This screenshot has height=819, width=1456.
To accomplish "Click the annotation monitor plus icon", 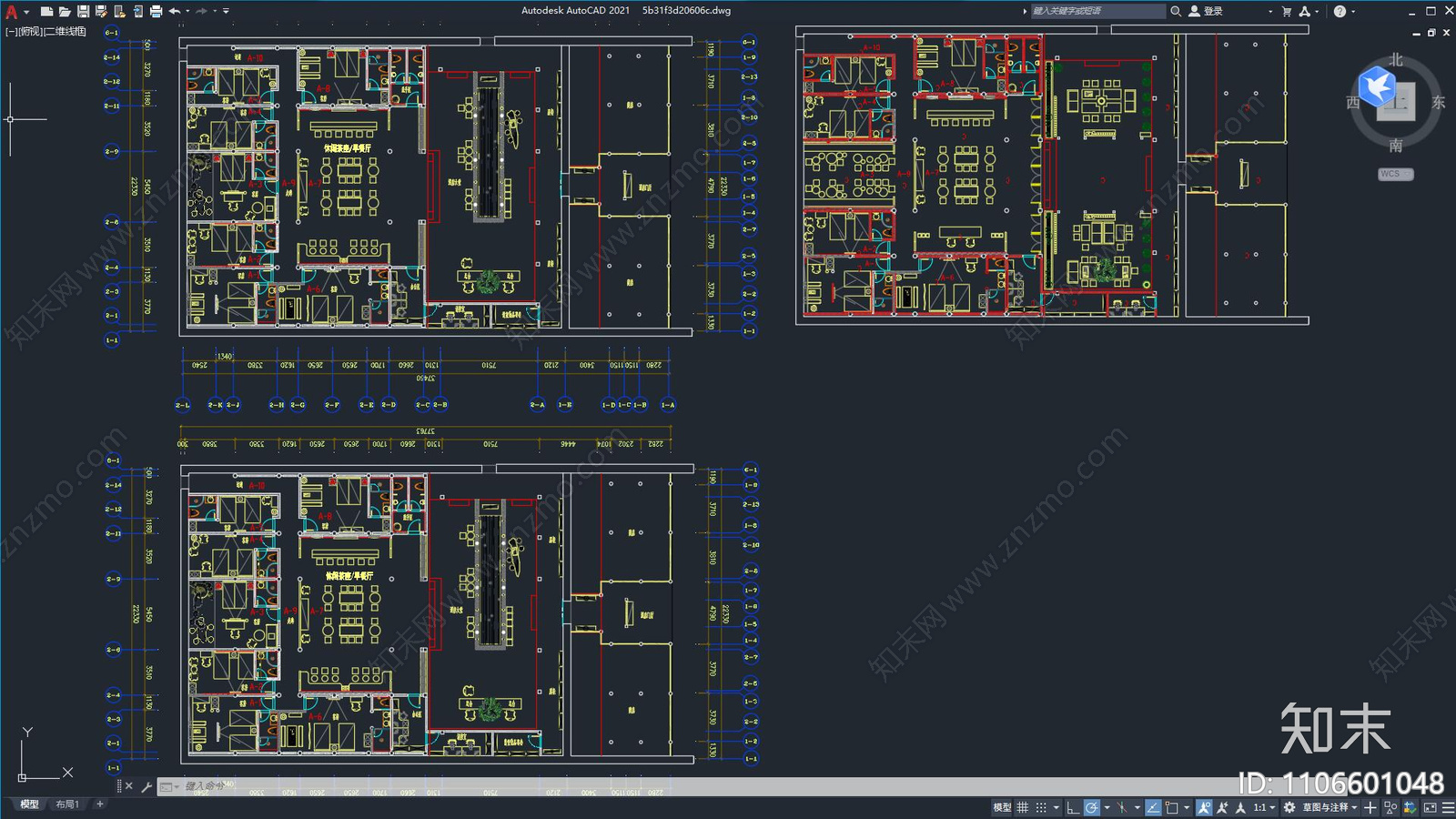I will [x=1370, y=807].
